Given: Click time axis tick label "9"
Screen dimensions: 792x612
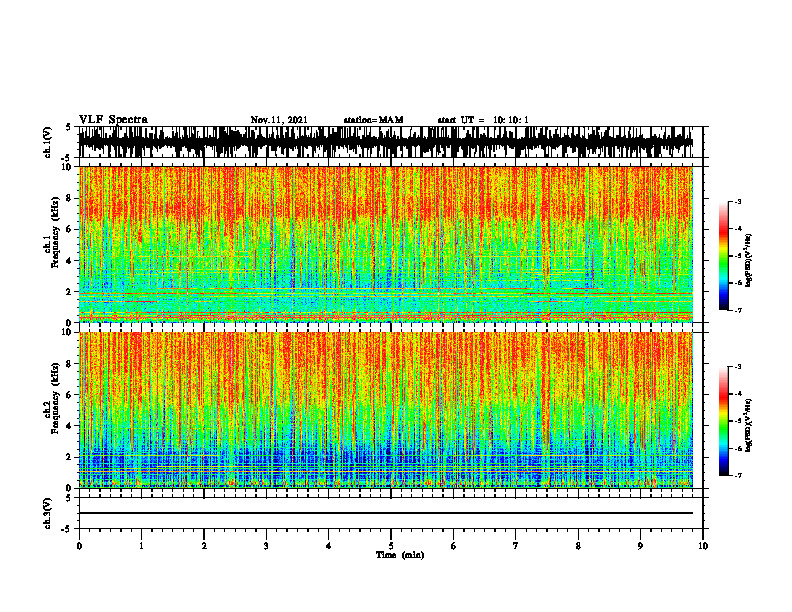Looking at the screenshot, I should pos(640,546).
